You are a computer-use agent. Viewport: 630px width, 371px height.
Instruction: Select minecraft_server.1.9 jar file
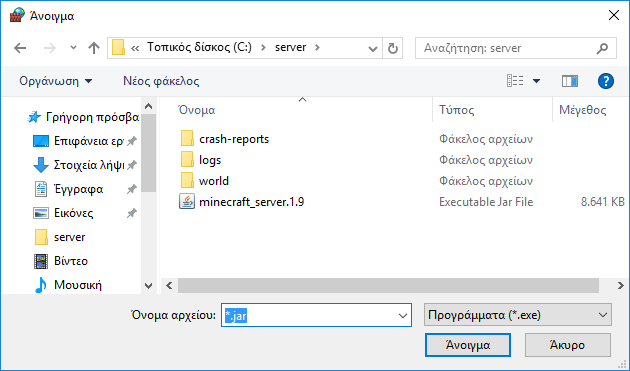(x=252, y=202)
